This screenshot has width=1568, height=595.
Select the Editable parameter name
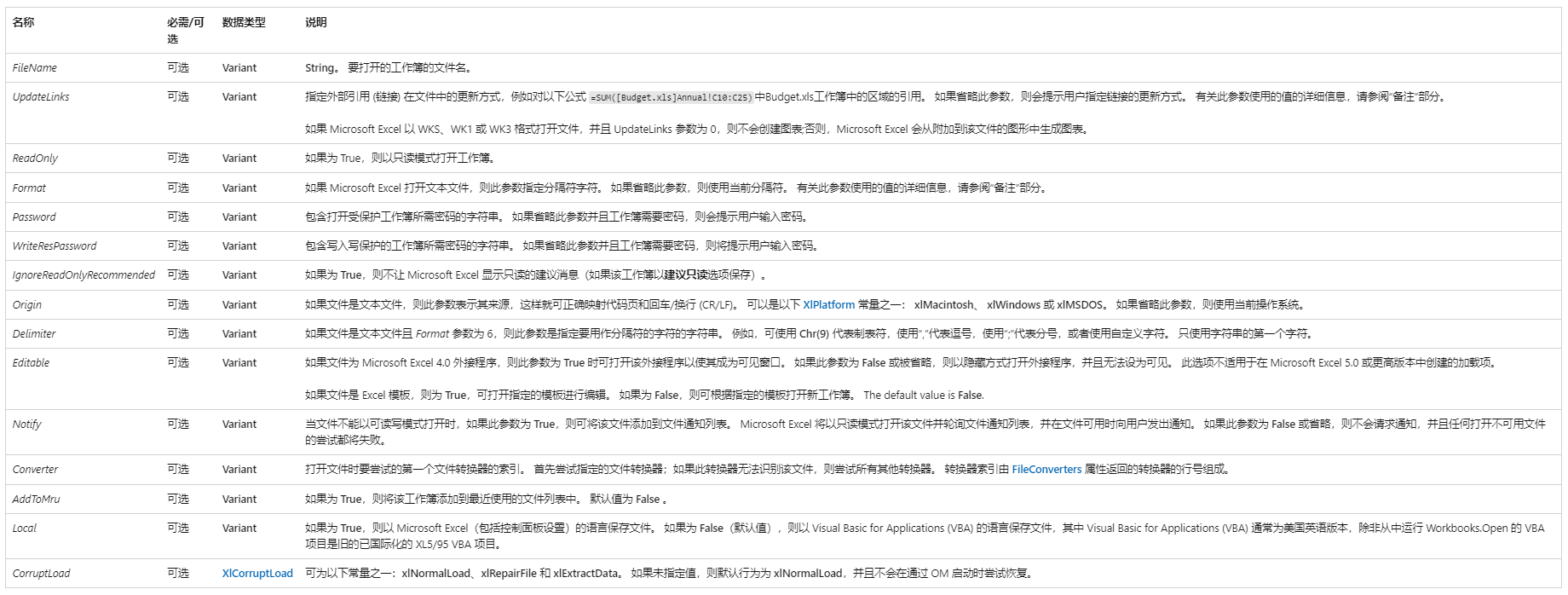tap(31, 363)
